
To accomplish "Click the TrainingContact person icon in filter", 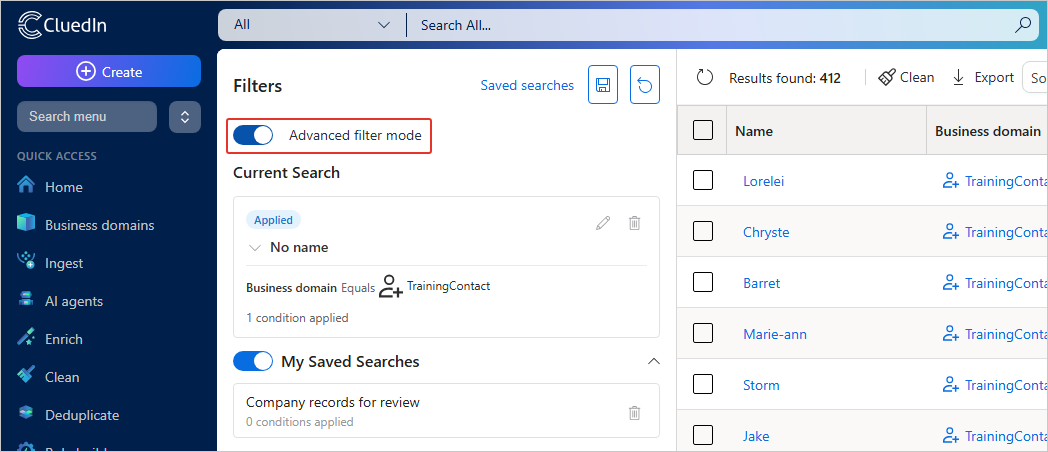I will (x=391, y=287).
